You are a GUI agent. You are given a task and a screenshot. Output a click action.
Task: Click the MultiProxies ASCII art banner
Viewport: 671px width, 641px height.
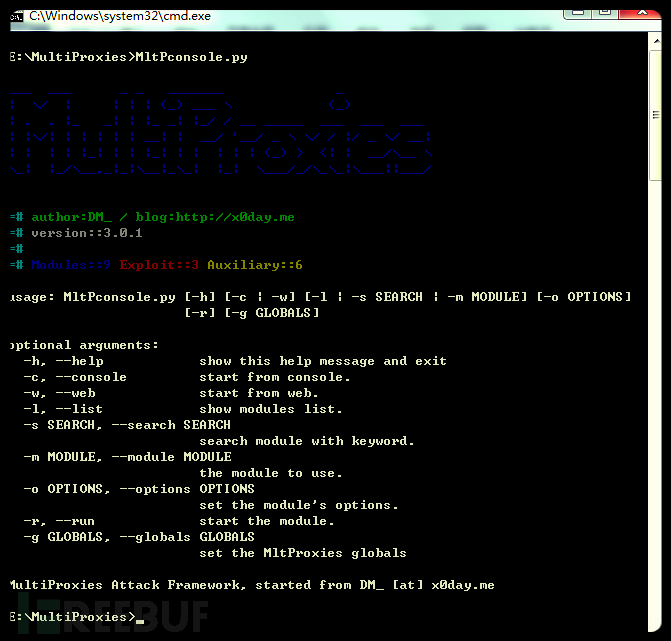[221, 133]
